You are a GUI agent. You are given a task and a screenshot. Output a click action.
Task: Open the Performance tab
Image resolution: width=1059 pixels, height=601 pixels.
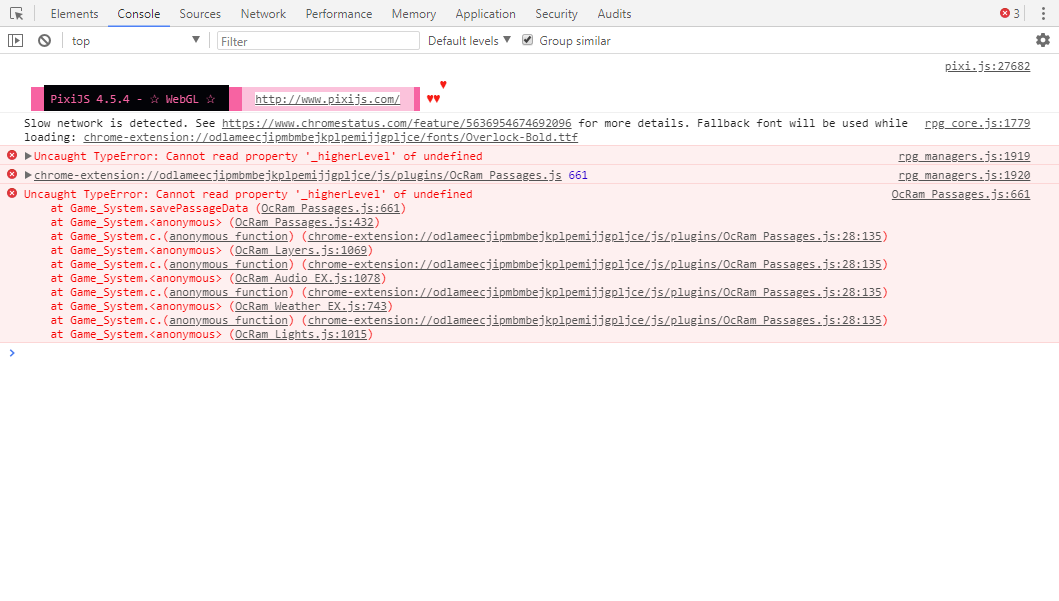[339, 14]
